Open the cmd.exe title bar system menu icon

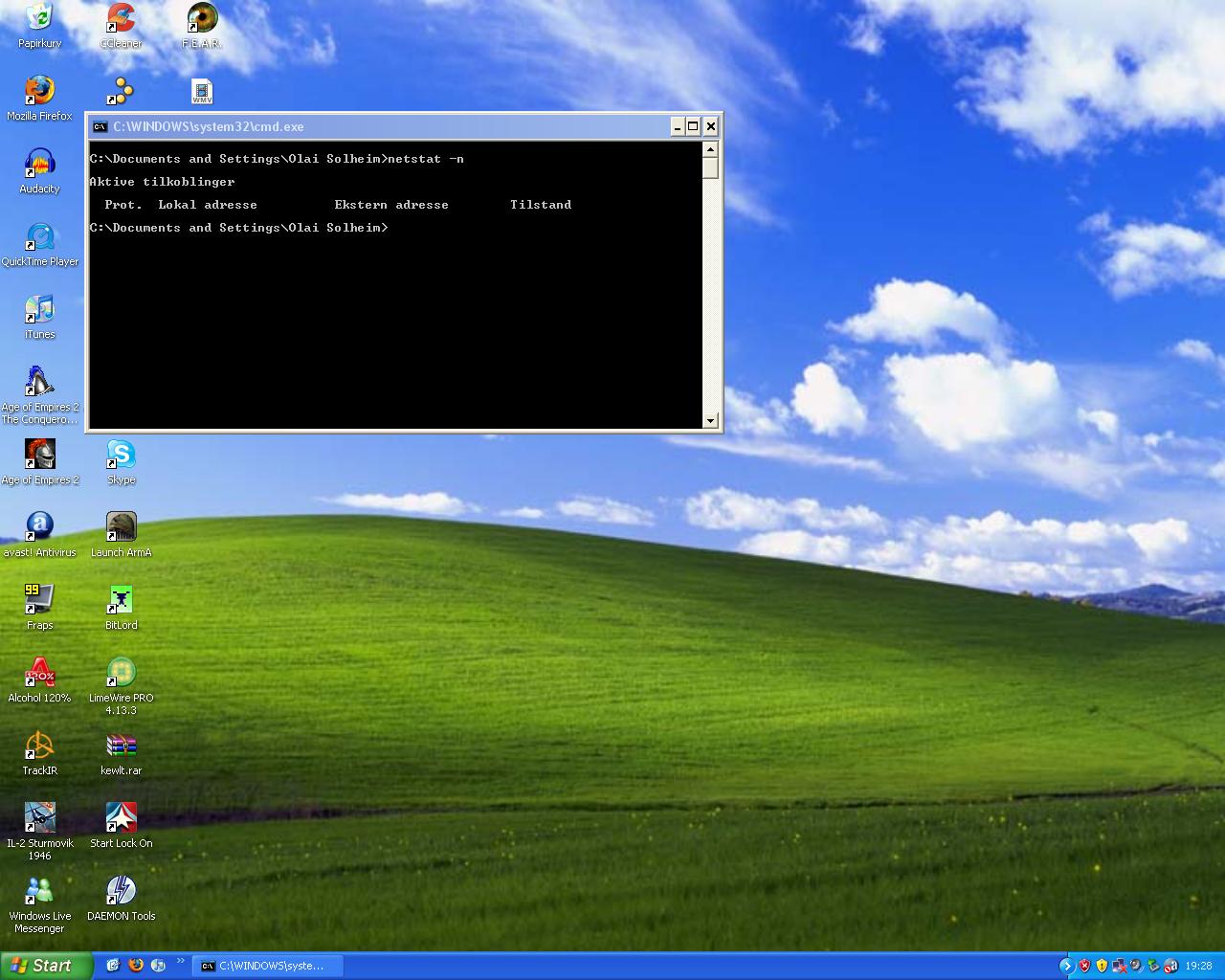coord(100,126)
